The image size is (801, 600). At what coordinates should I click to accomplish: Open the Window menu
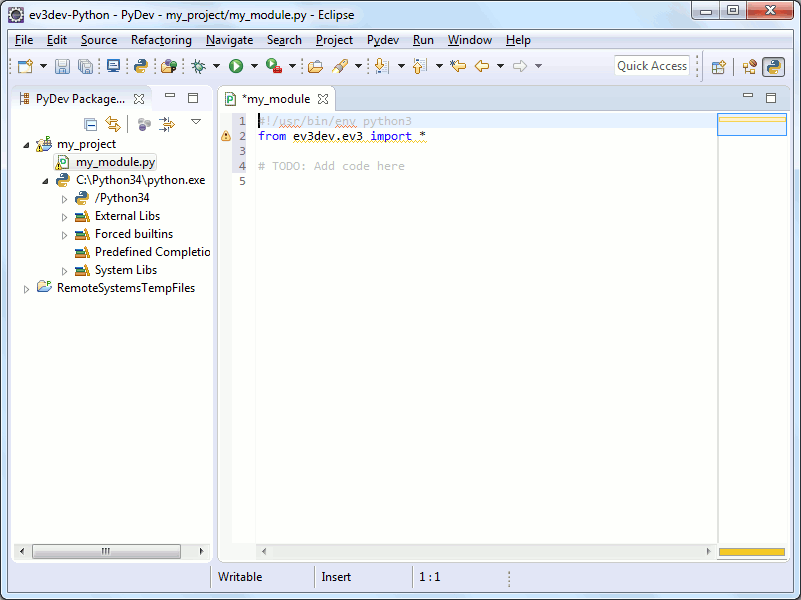coord(469,40)
